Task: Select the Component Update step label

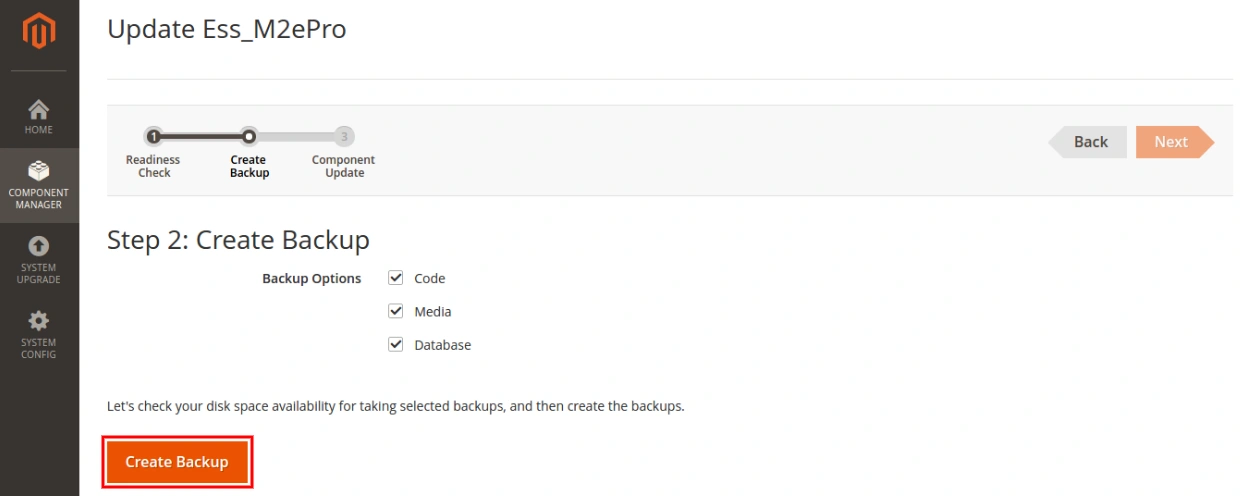Action: coord(343,166)
